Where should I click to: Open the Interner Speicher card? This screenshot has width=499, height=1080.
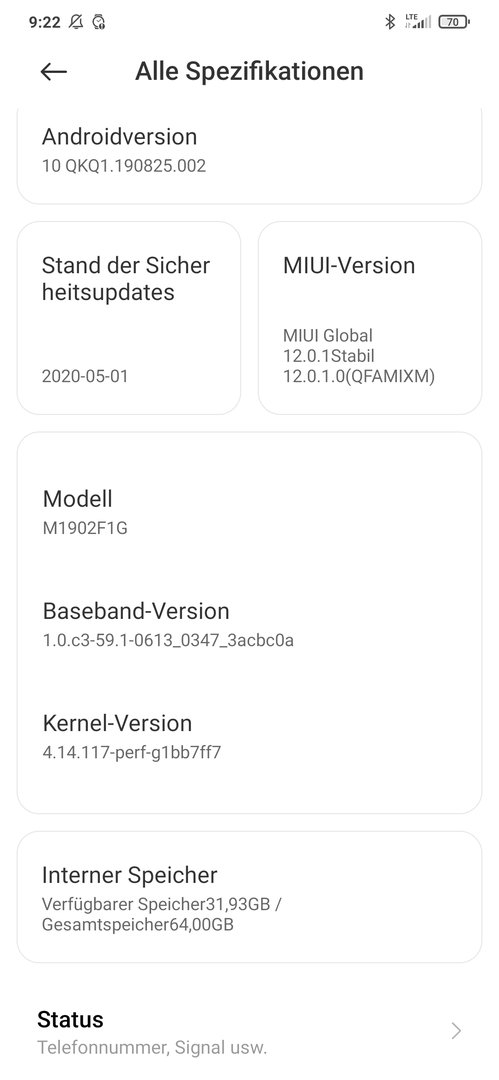[x=250, y=897]
